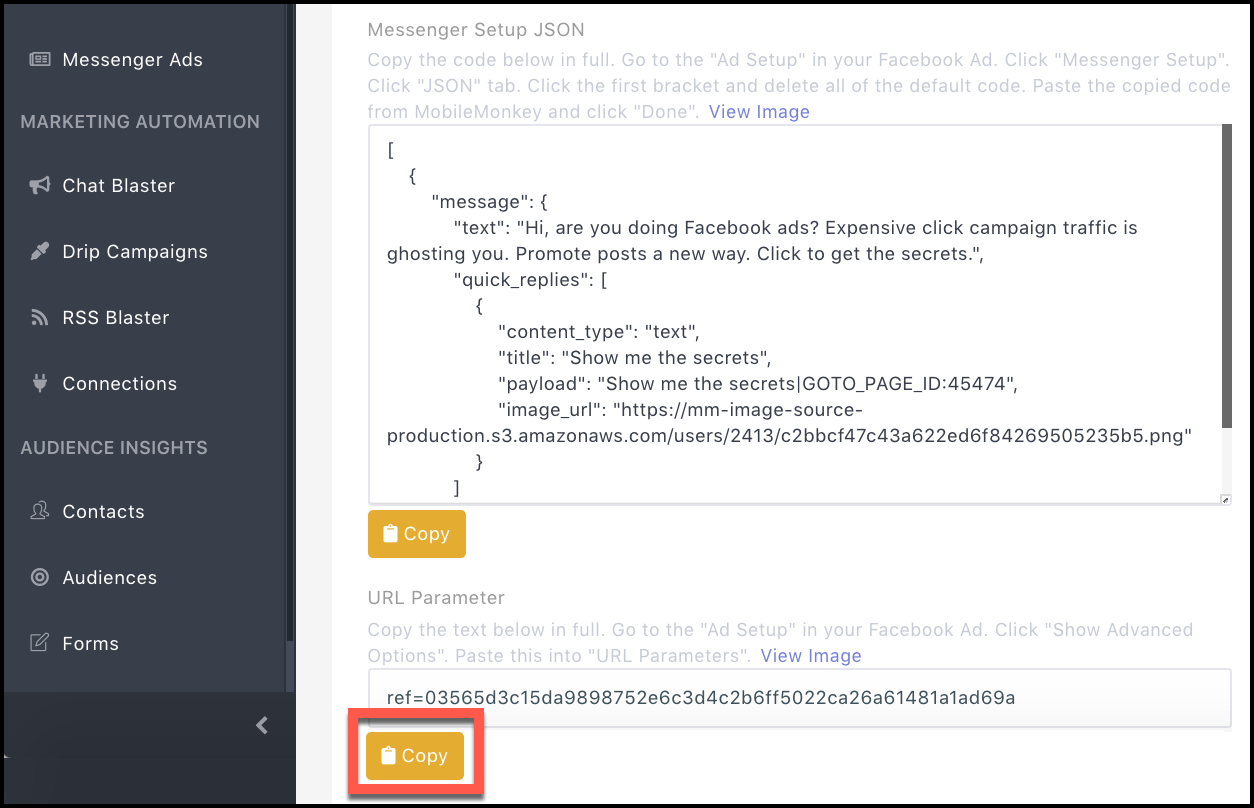
Task: Open View Image link for URL Parameter
Action: (811, 655)
